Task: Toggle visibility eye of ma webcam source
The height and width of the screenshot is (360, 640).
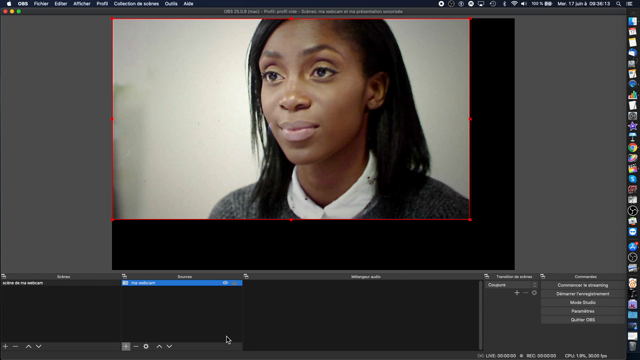Action: 225,283
